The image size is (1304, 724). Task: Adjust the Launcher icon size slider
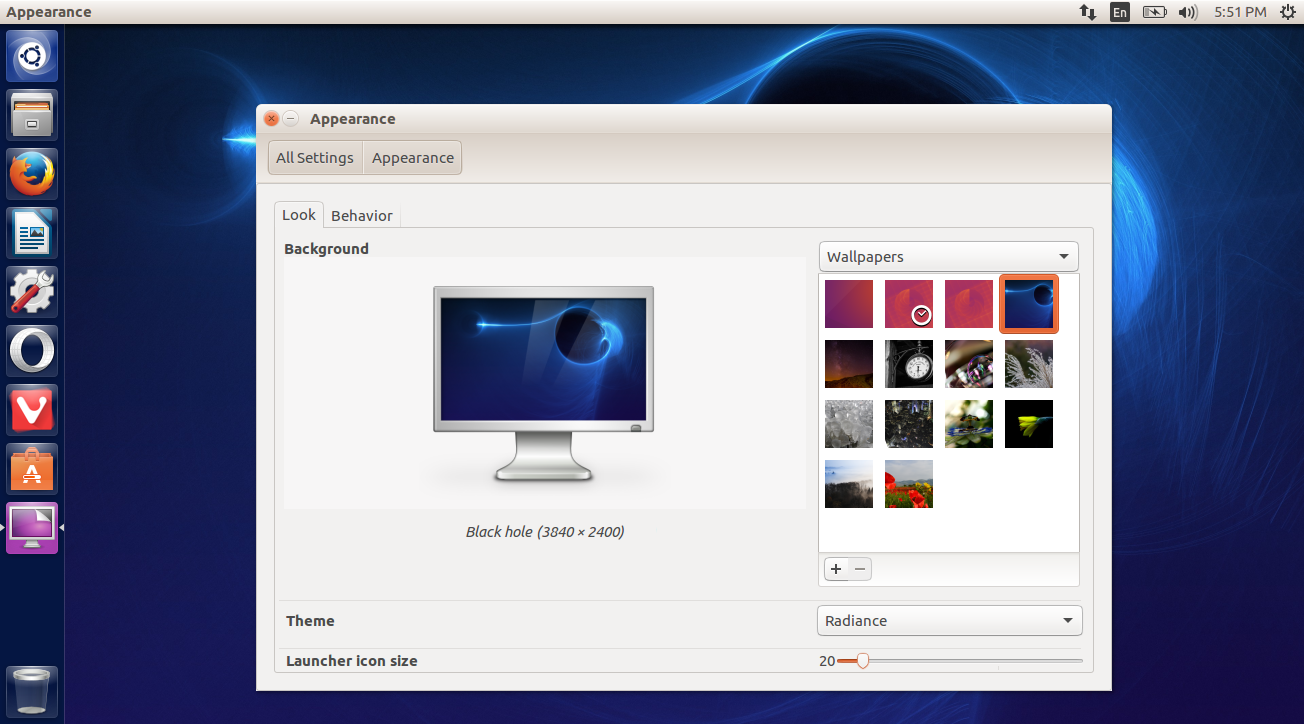[x=862, y=660]
